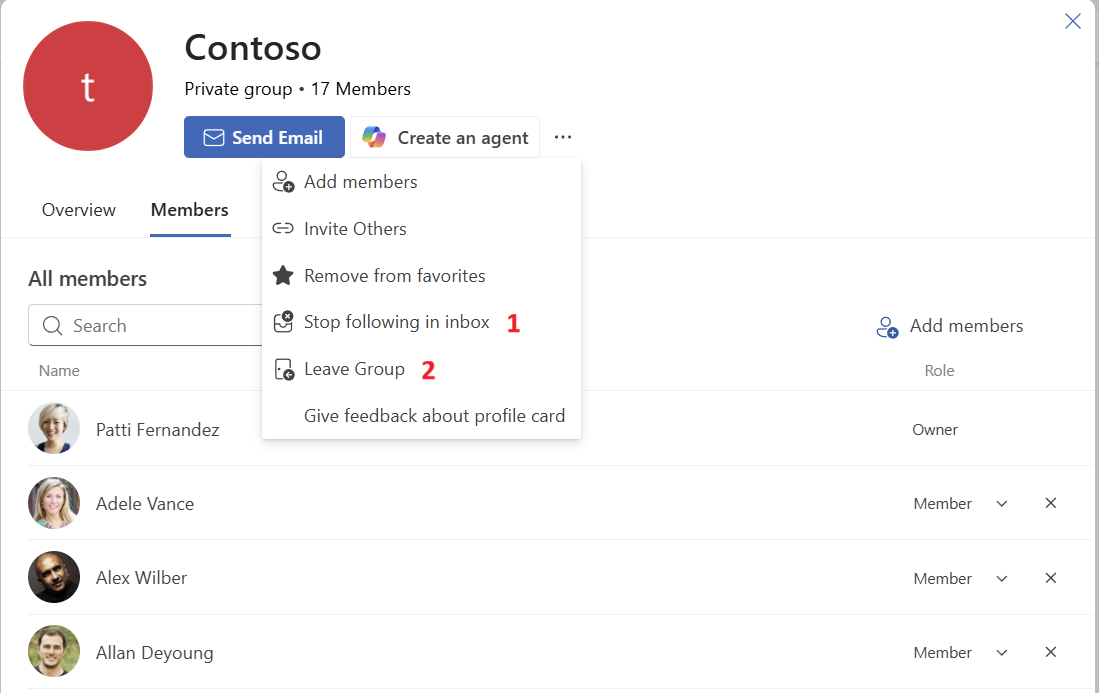Open Alex Wilber's name
Image resolution: width=1099 pixels, height=693 pixels.
(x=142, y=578)
